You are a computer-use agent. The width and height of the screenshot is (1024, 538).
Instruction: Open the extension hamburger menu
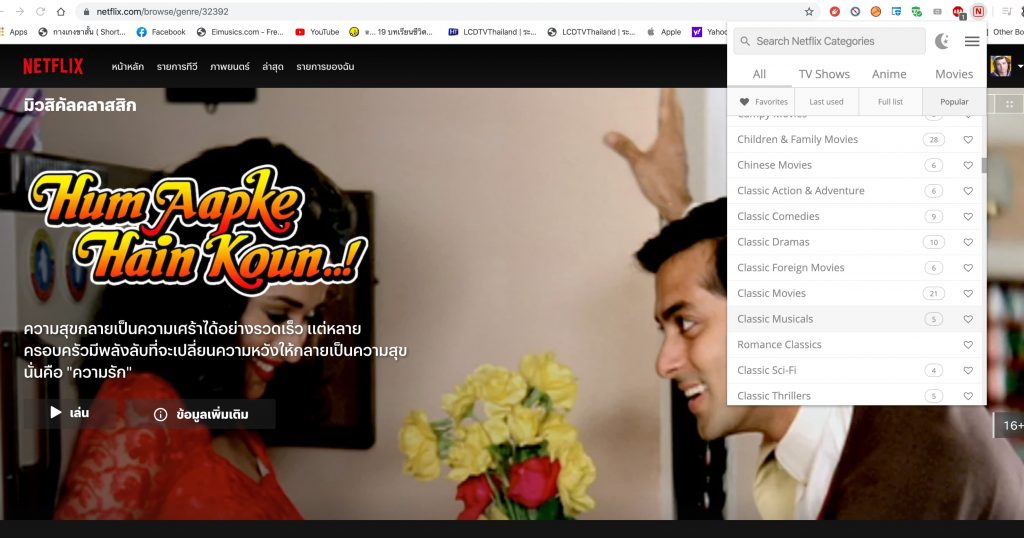pyautogui.click(x=972, y=41)
